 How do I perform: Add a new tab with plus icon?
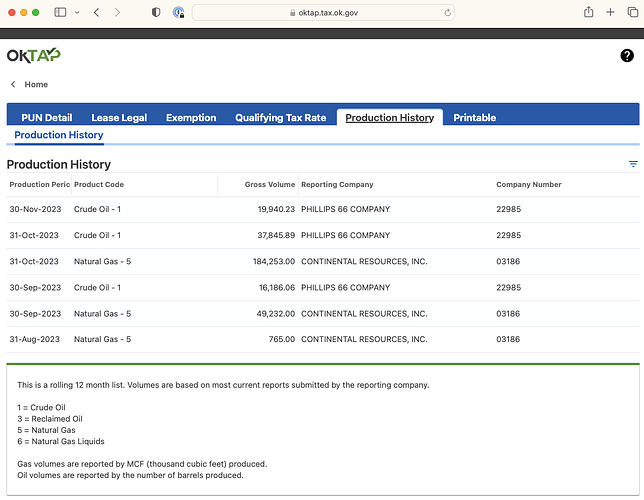(x=610, y=12)
